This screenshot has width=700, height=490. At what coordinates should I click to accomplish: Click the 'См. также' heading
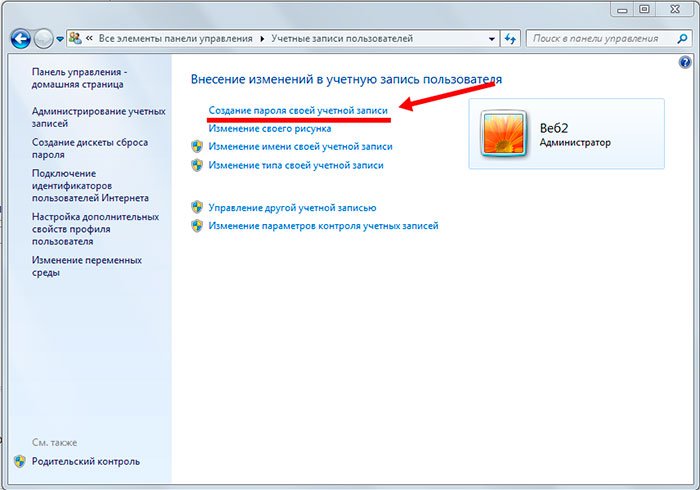[54, 442]
